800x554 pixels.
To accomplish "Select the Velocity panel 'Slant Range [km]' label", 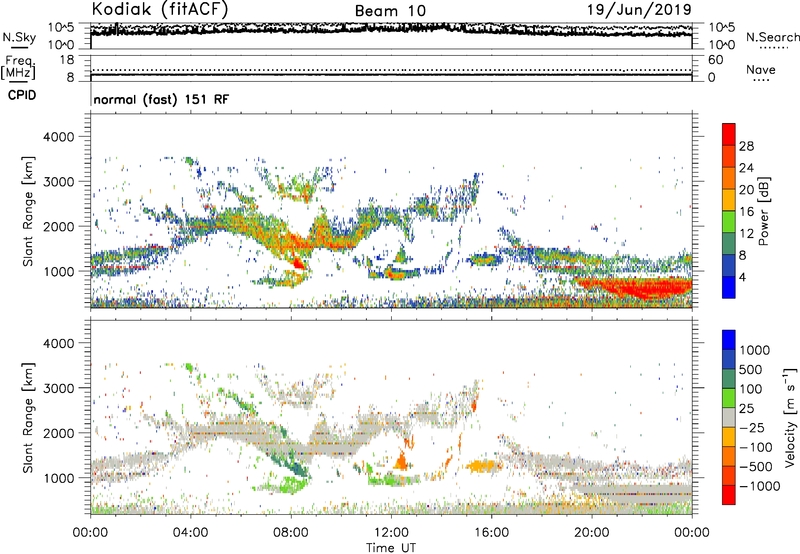I will click(x=28, y=418).
